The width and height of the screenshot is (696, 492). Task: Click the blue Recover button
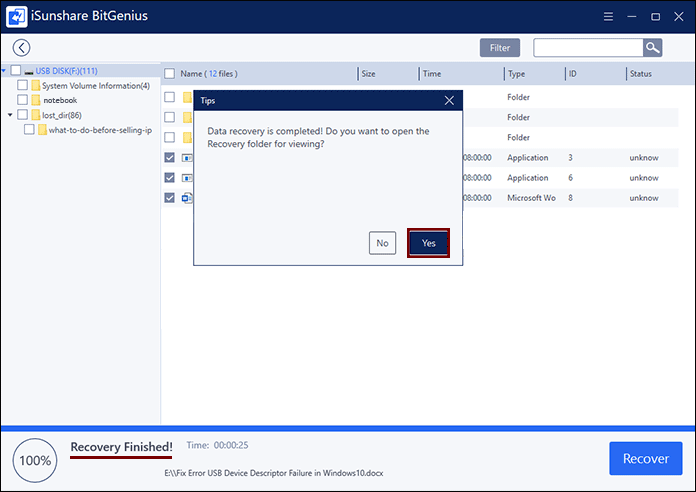(645, 458)
